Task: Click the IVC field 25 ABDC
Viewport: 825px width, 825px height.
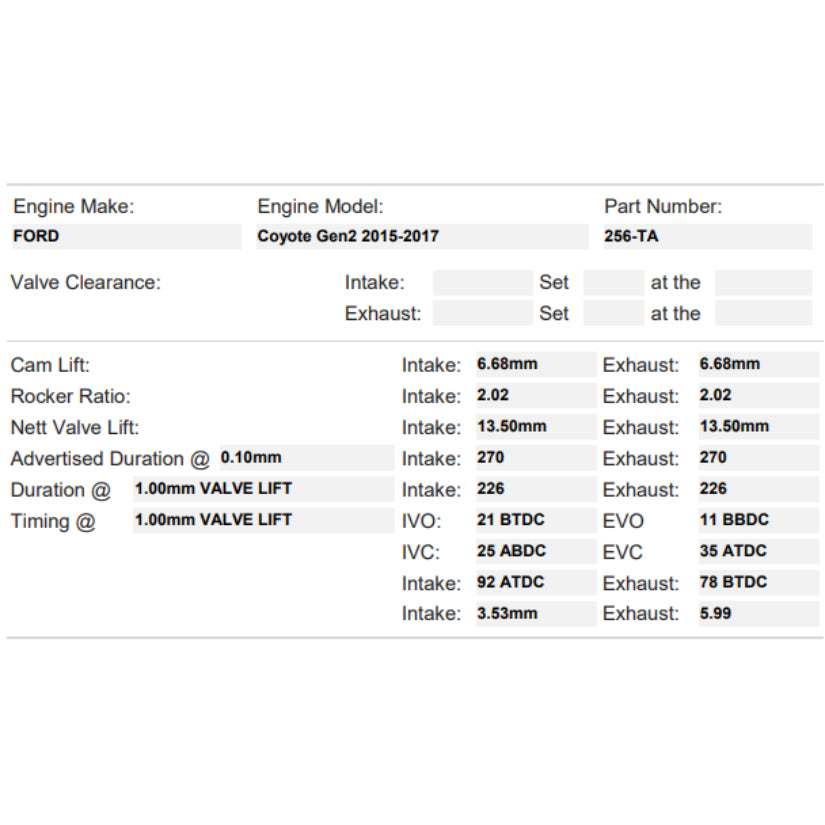Action: click(x=535, y=552)
